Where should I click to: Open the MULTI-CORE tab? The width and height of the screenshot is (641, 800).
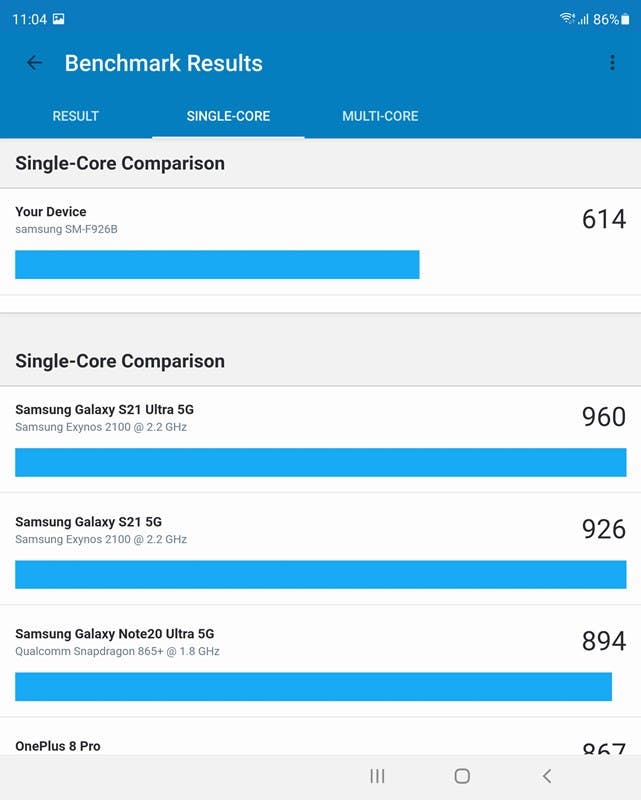380,116
